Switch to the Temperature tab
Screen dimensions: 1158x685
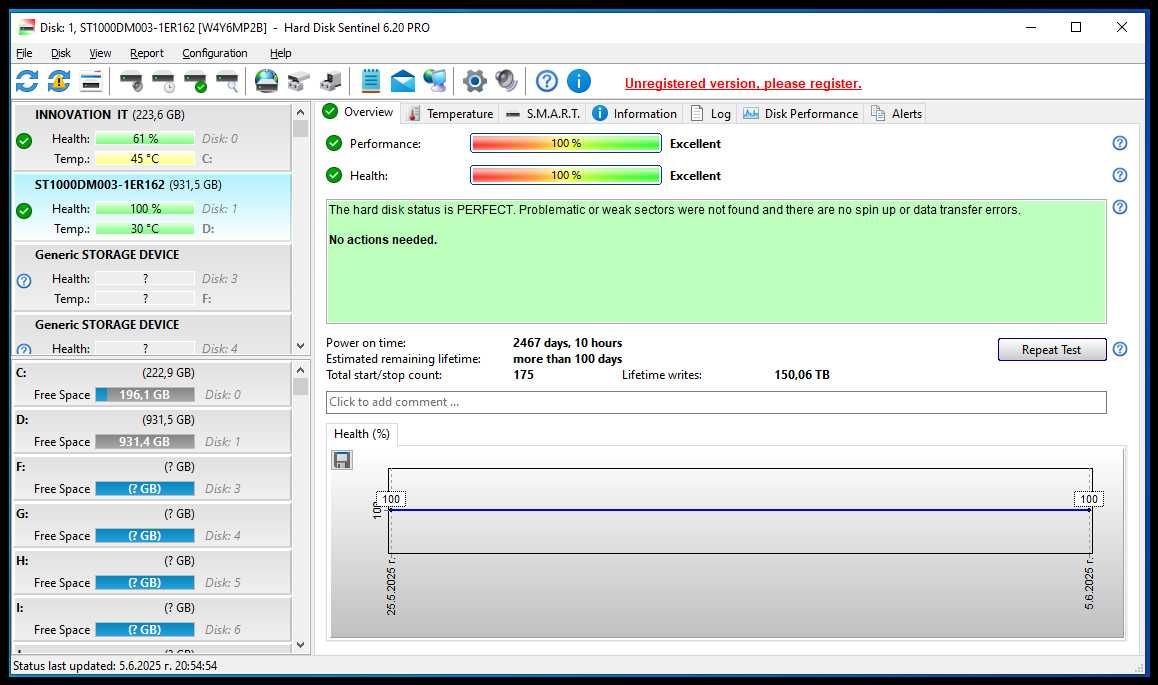point(450,114)
